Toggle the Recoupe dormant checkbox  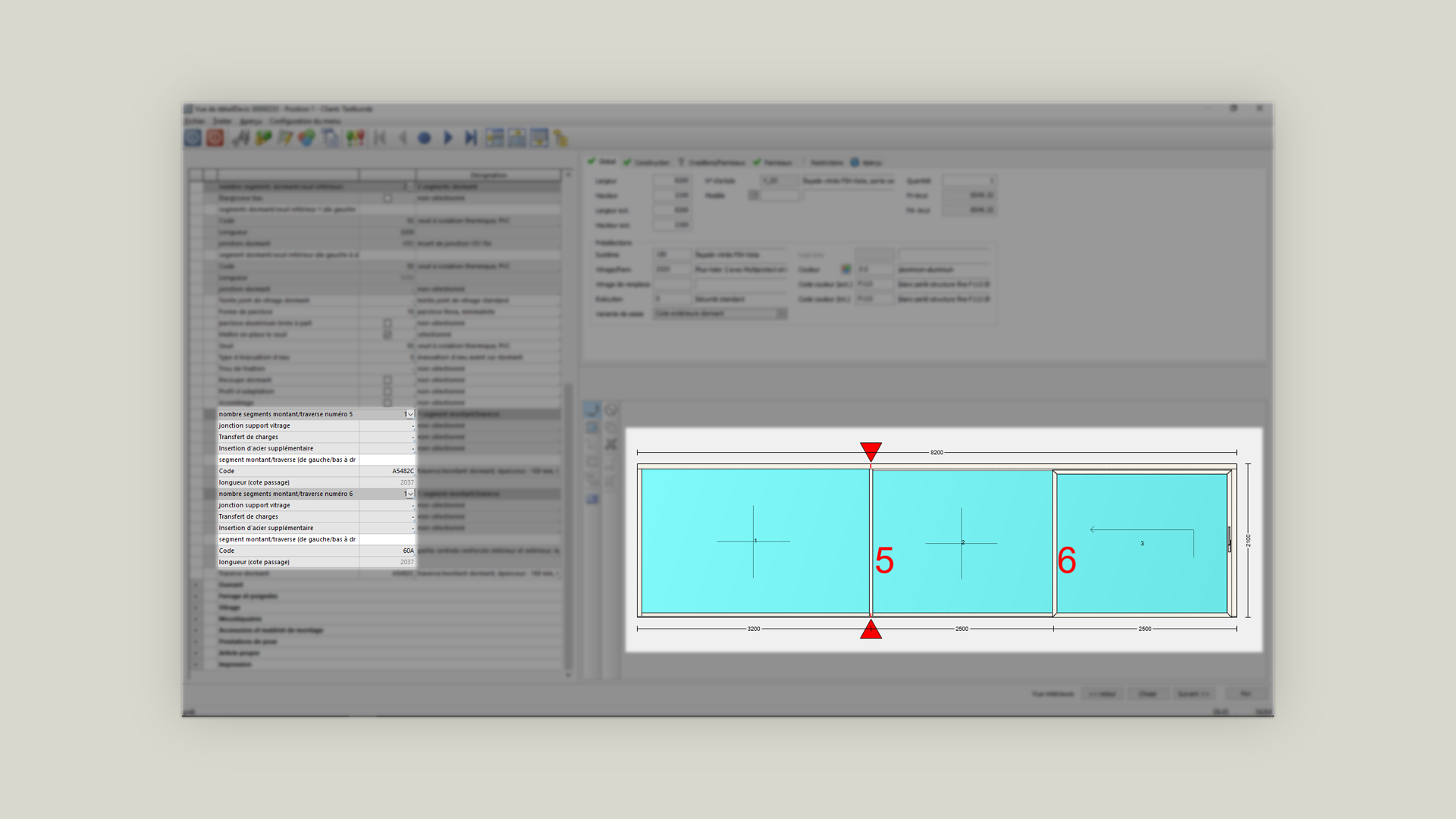tap(388, 380)
